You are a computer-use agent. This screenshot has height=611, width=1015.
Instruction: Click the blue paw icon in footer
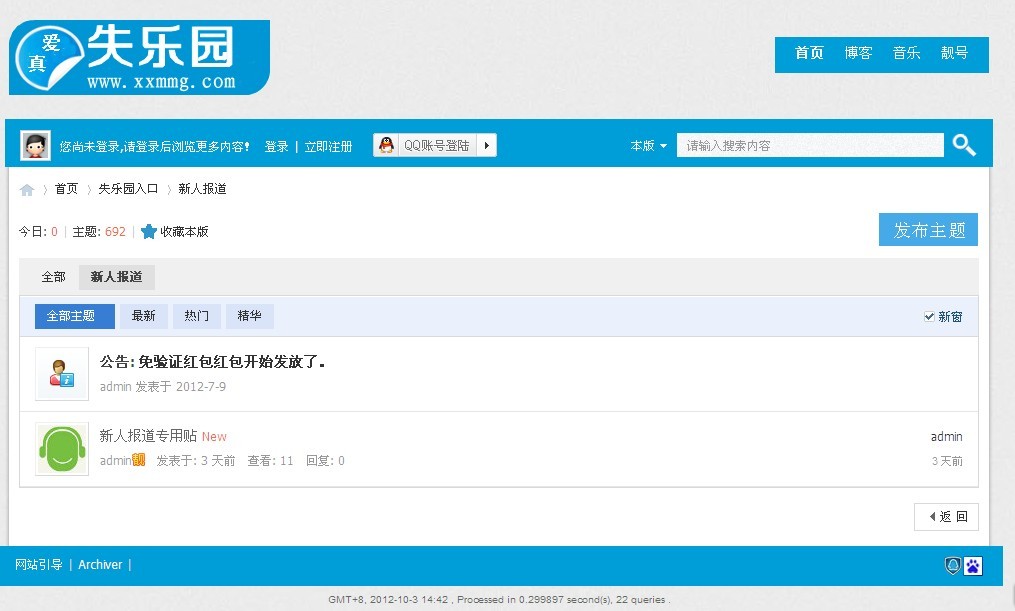pos(973,566)
